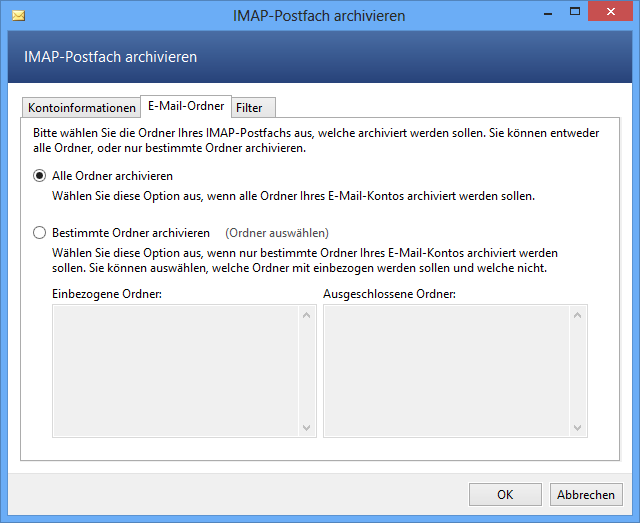Click the '(Ordner auswählen)' link
The image size is (640, 523).
coord(277,233)
